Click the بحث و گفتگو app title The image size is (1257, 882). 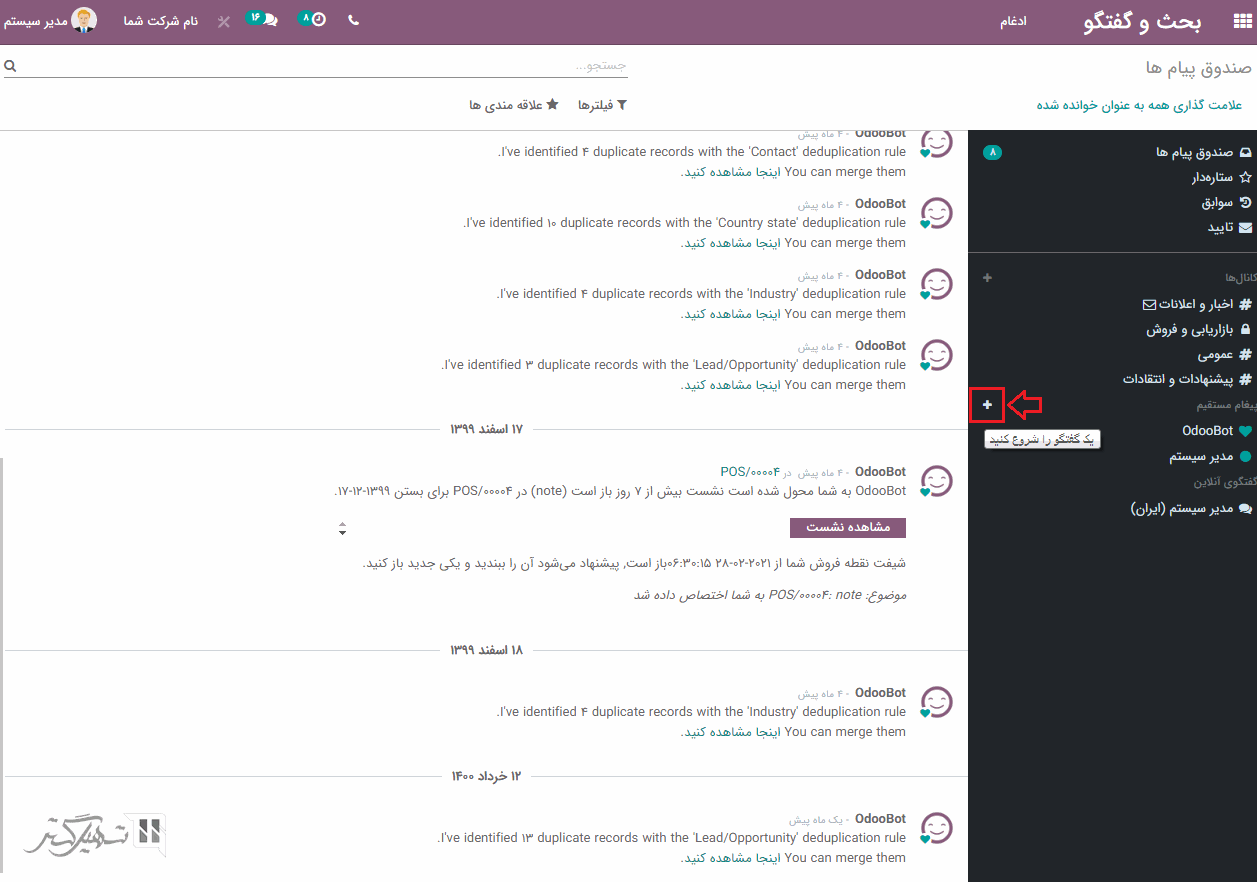point(1143,21)
